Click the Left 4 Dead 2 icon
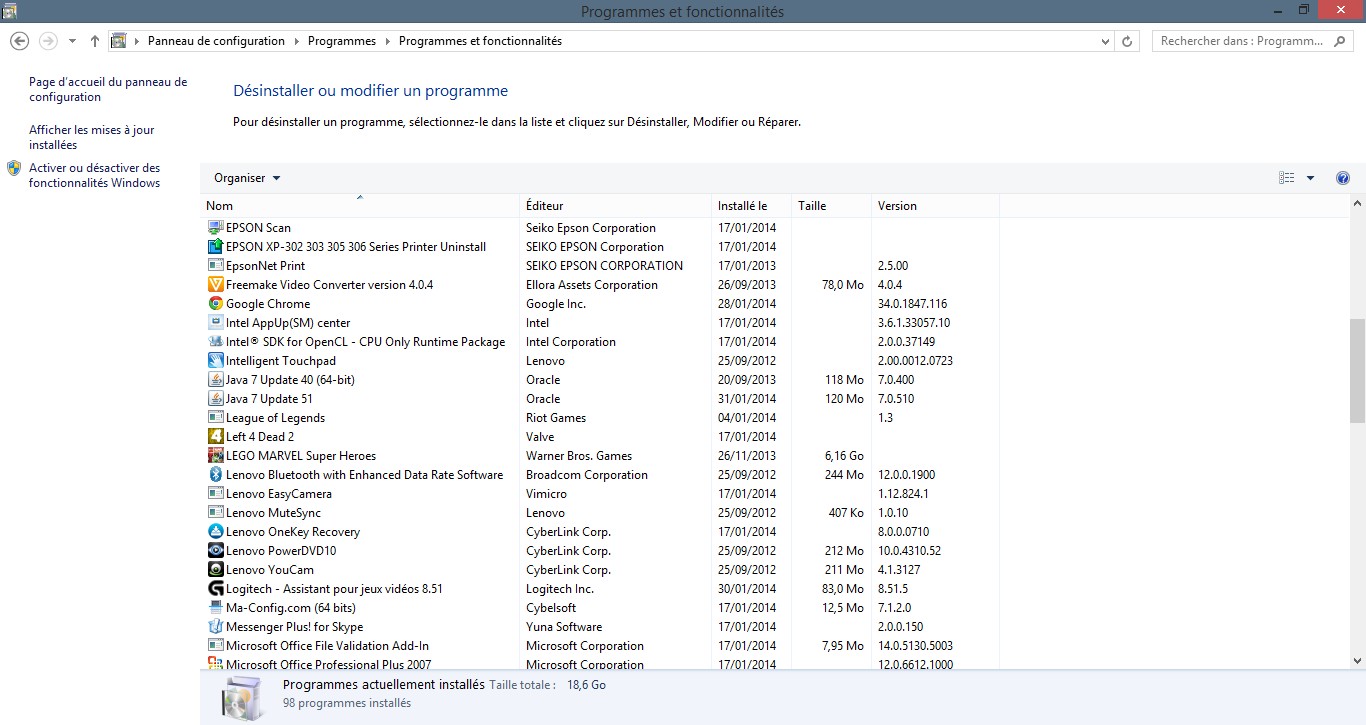Image resolution: width=1366 pixels, height=725 pixels. click(x=215, y=437)
